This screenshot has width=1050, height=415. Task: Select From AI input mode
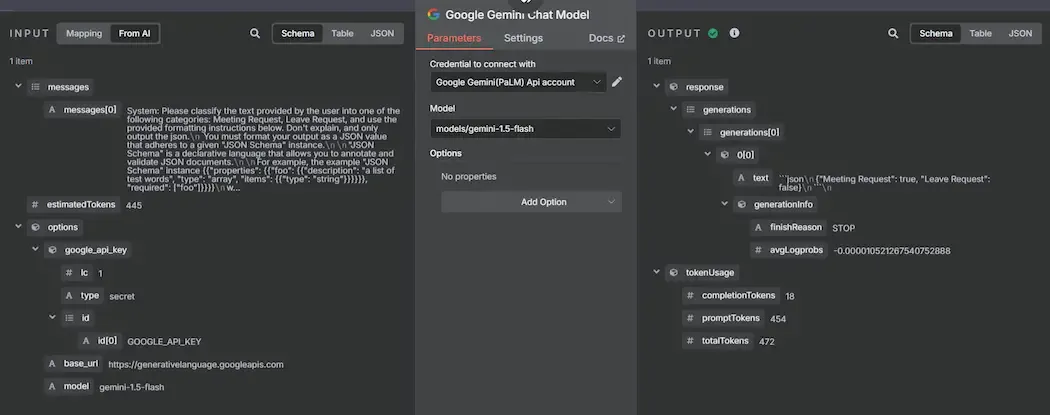[x=135, y=33]
